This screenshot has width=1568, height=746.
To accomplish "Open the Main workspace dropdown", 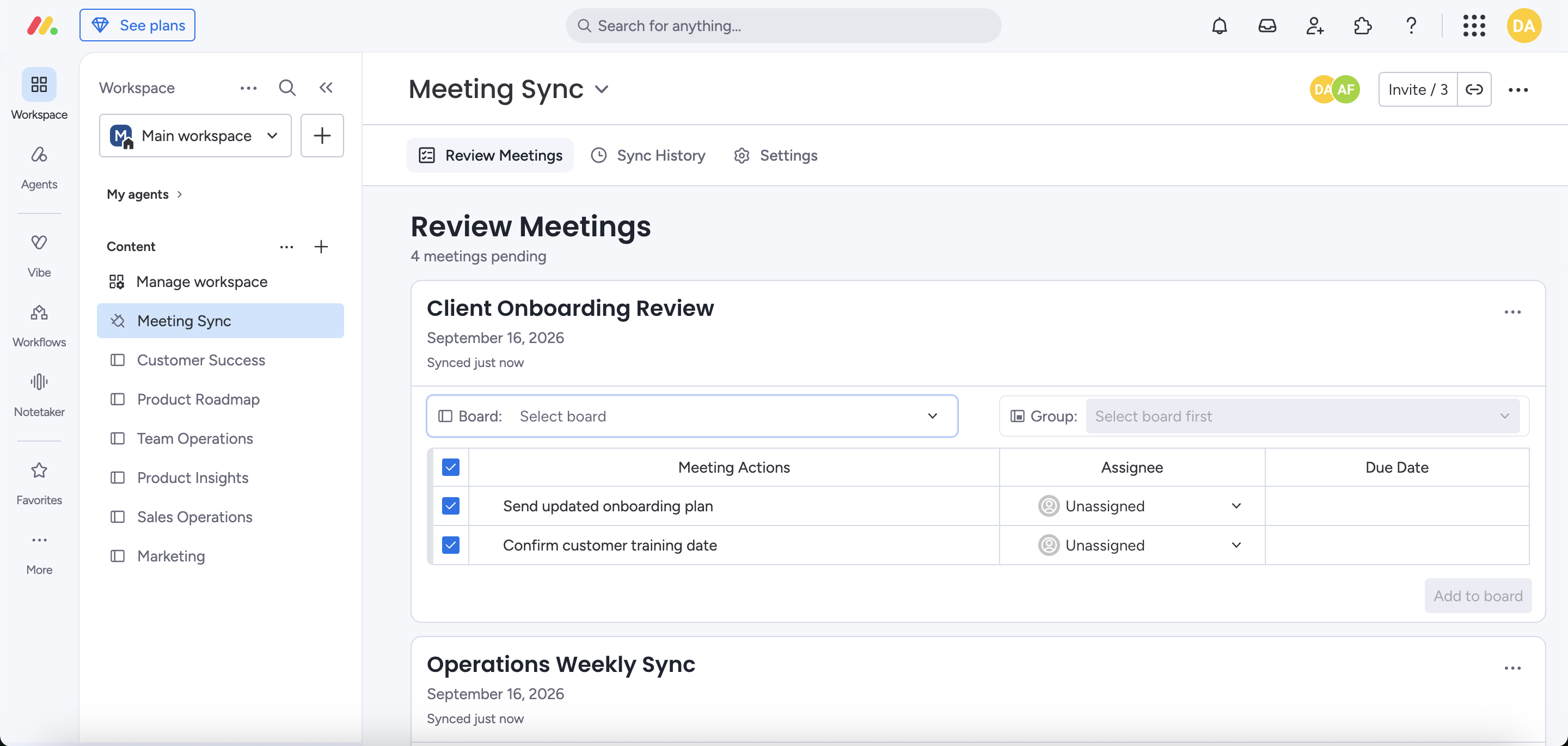I will 195,135.
